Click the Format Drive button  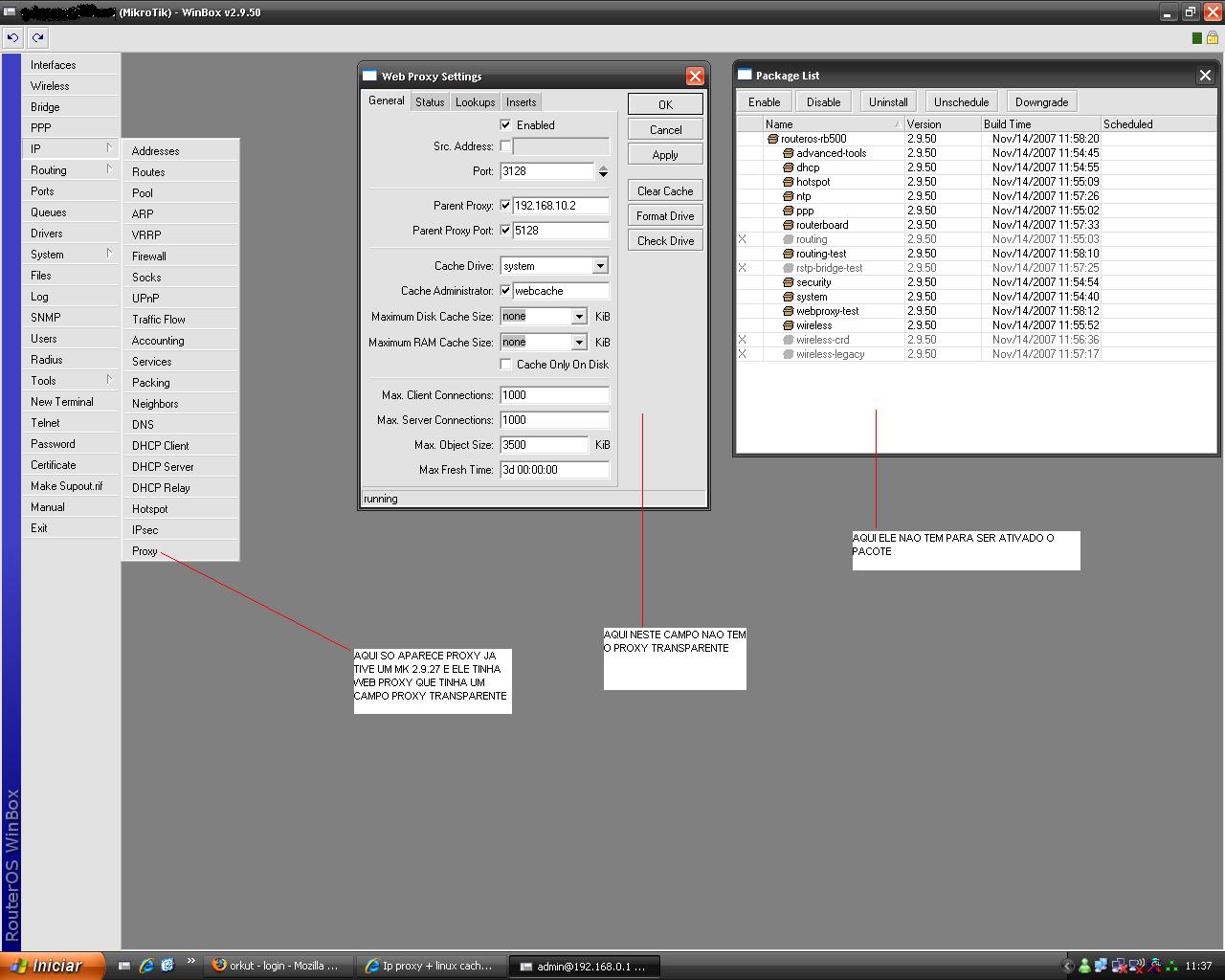[665, 215]
